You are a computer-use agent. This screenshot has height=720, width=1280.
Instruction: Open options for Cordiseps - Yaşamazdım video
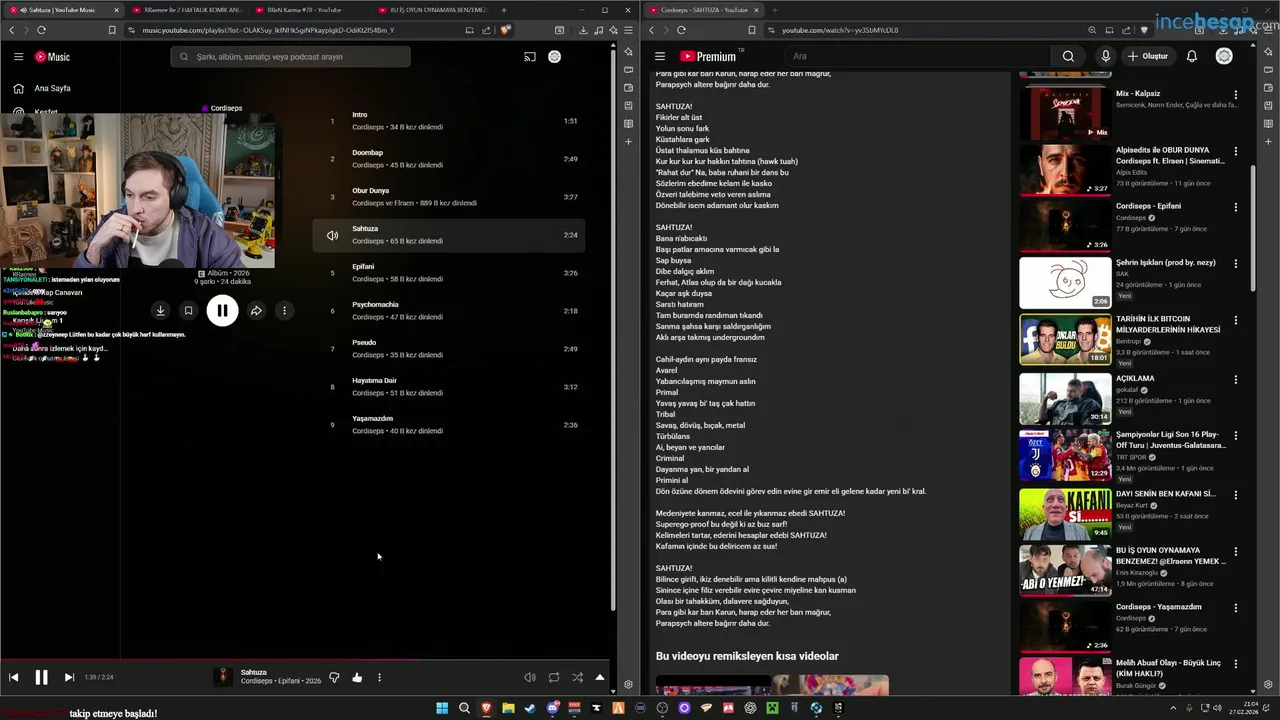1236,608
